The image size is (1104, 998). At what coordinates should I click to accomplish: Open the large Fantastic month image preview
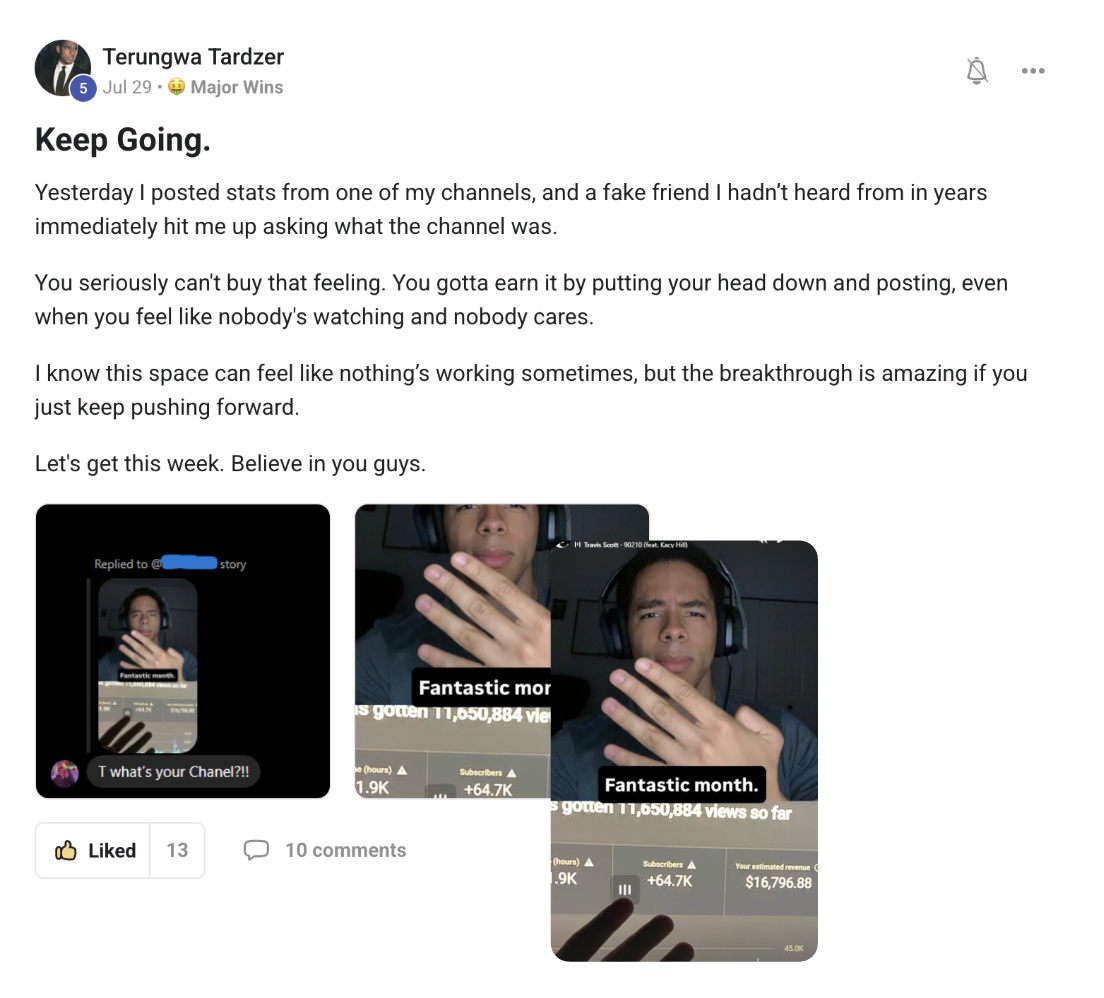pos(684,751)
